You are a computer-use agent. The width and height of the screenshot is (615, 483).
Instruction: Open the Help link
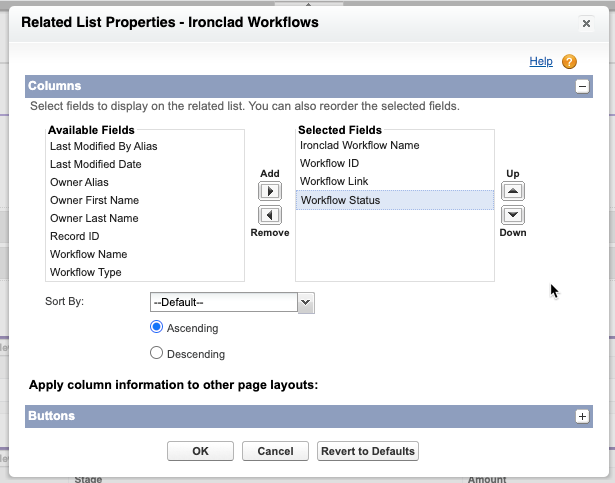point(541,61)
